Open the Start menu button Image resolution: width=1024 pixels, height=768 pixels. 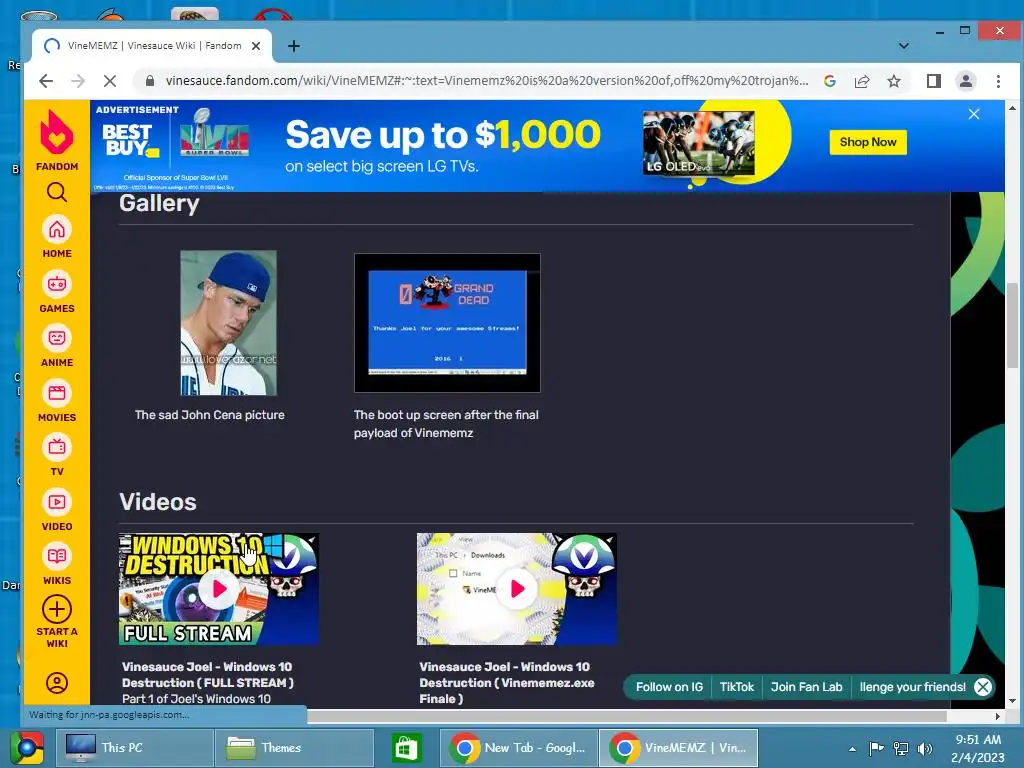(27, 748)
